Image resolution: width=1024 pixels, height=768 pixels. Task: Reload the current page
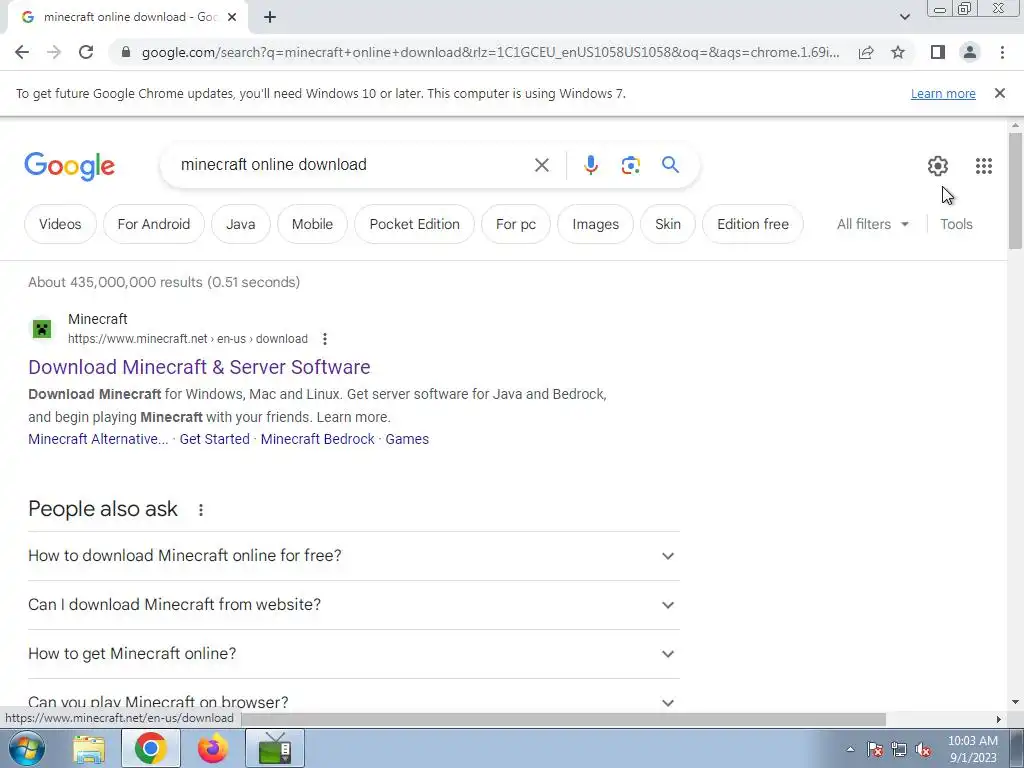coord(86,52)
